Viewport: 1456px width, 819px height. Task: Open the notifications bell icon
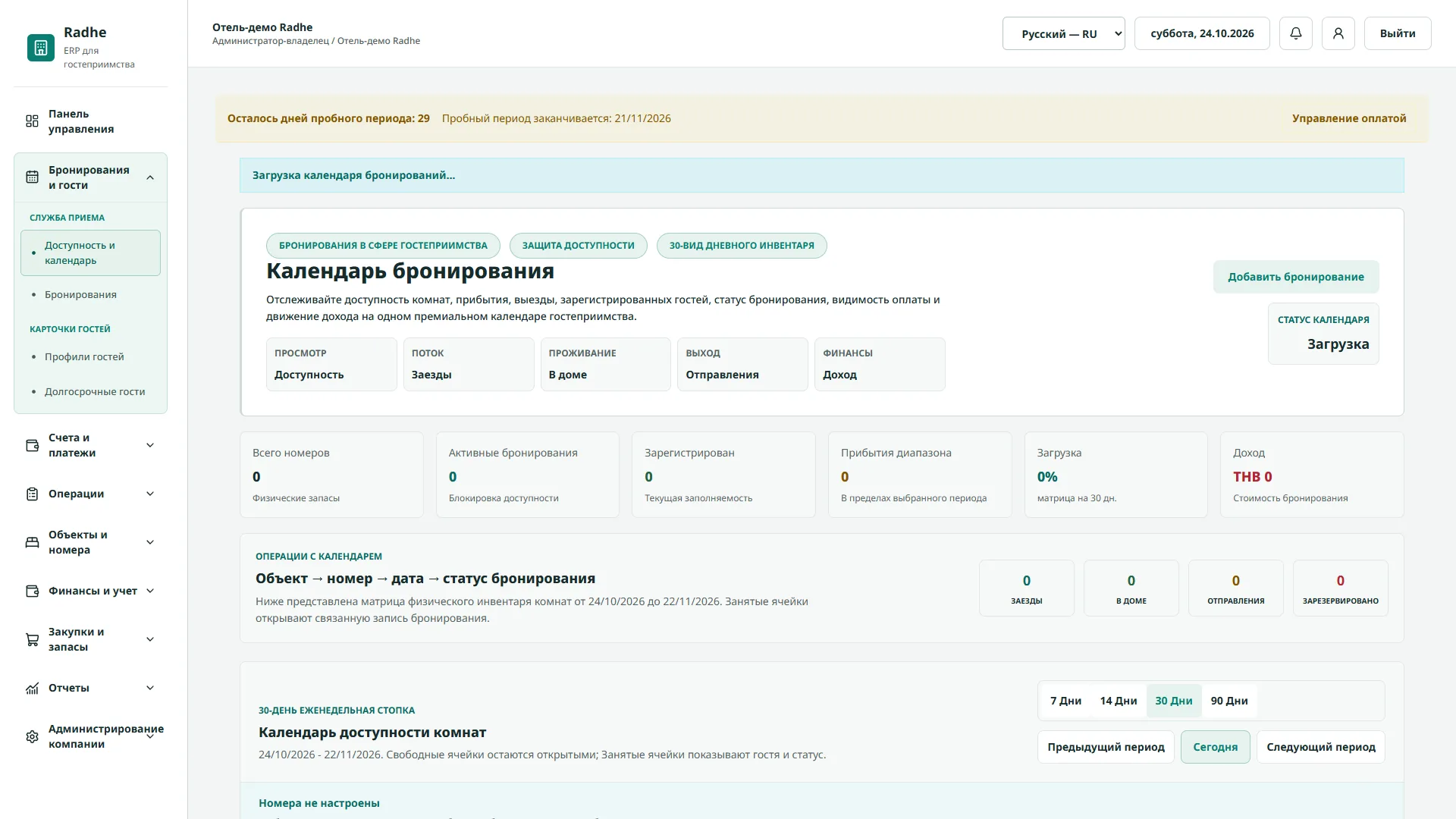(x=1296, y=33)
